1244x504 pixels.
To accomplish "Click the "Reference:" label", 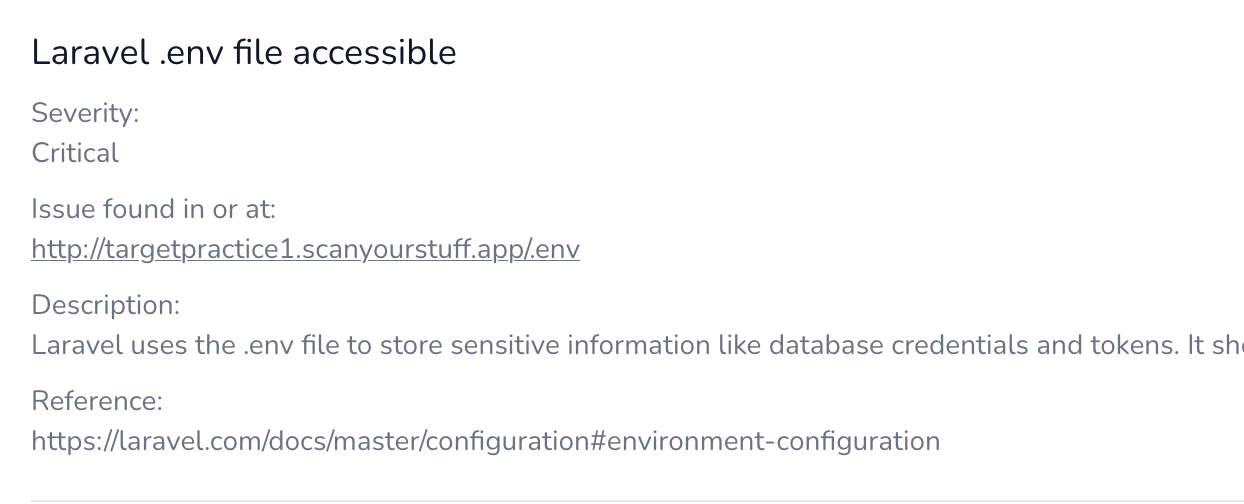I will click(x=96, y=401).
